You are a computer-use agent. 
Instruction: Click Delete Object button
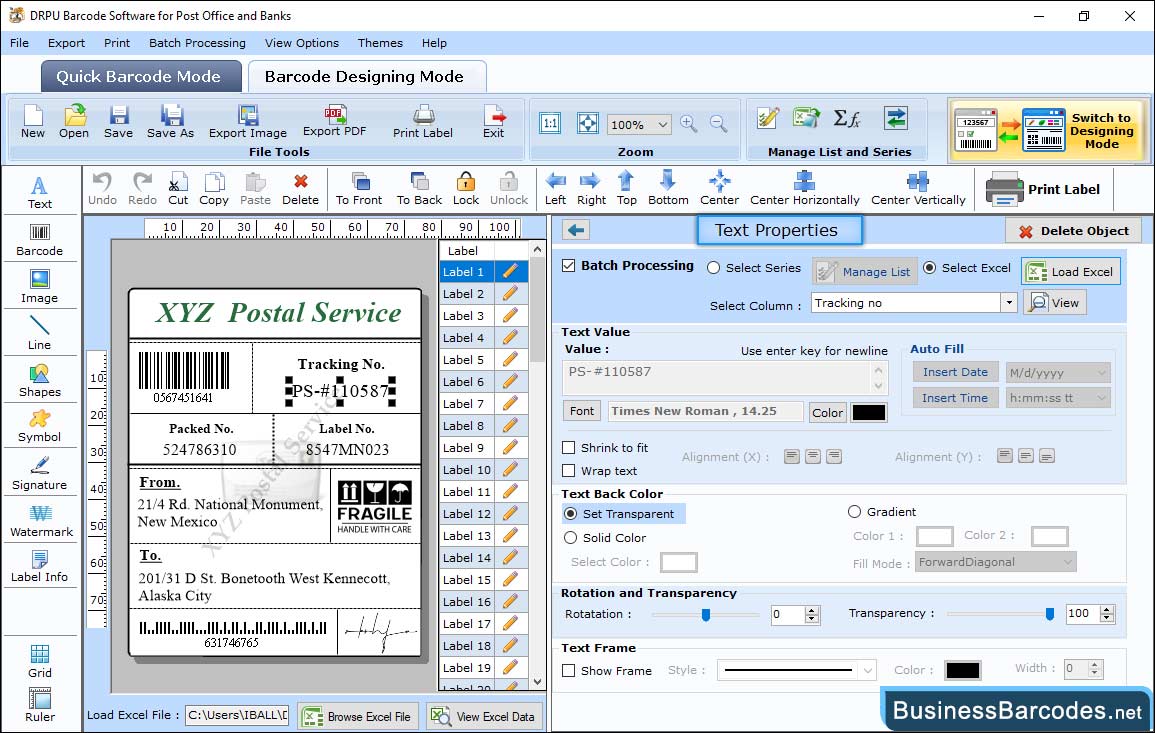pos(1073,231)
